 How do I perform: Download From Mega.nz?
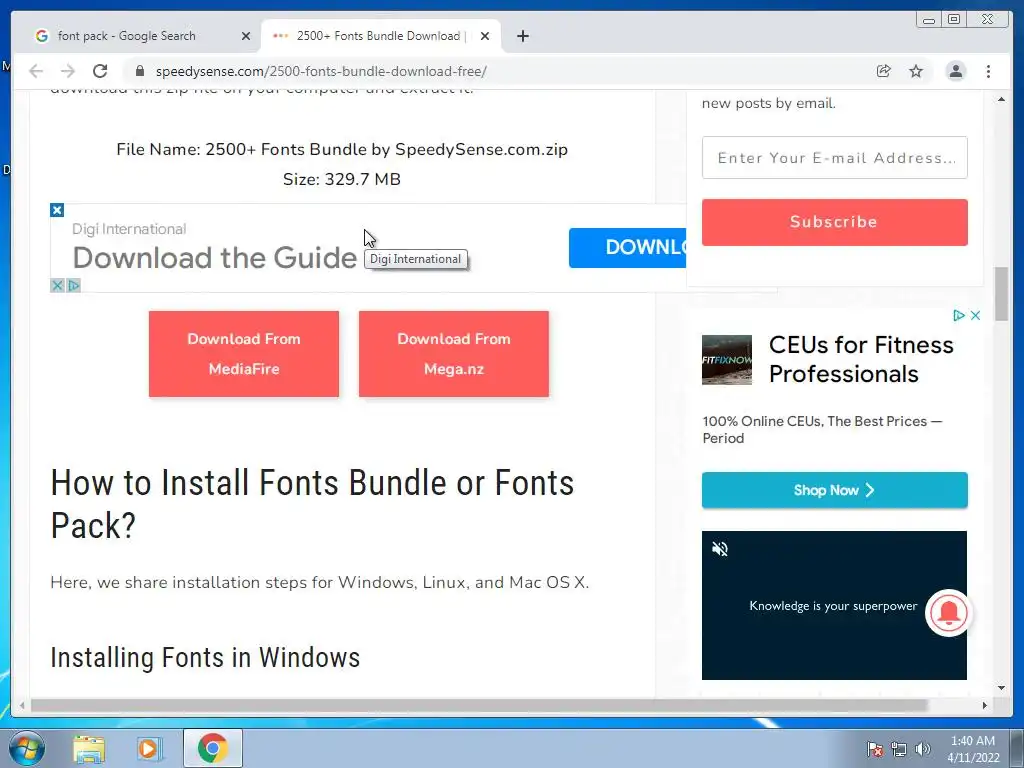tap(454, 354)
